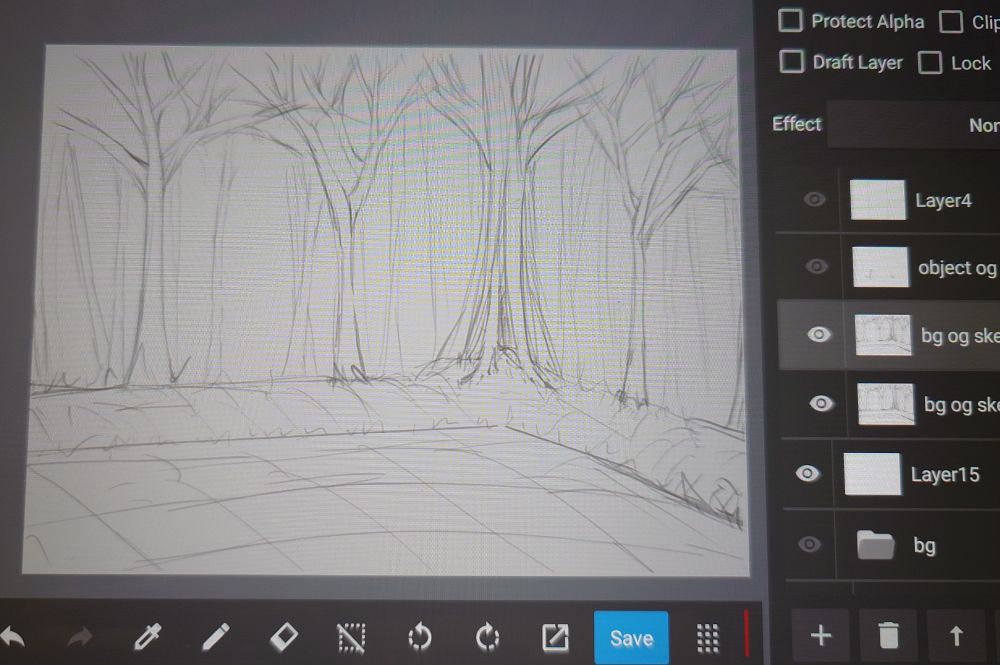Activate the selection transform tool

tap(352, 635)
